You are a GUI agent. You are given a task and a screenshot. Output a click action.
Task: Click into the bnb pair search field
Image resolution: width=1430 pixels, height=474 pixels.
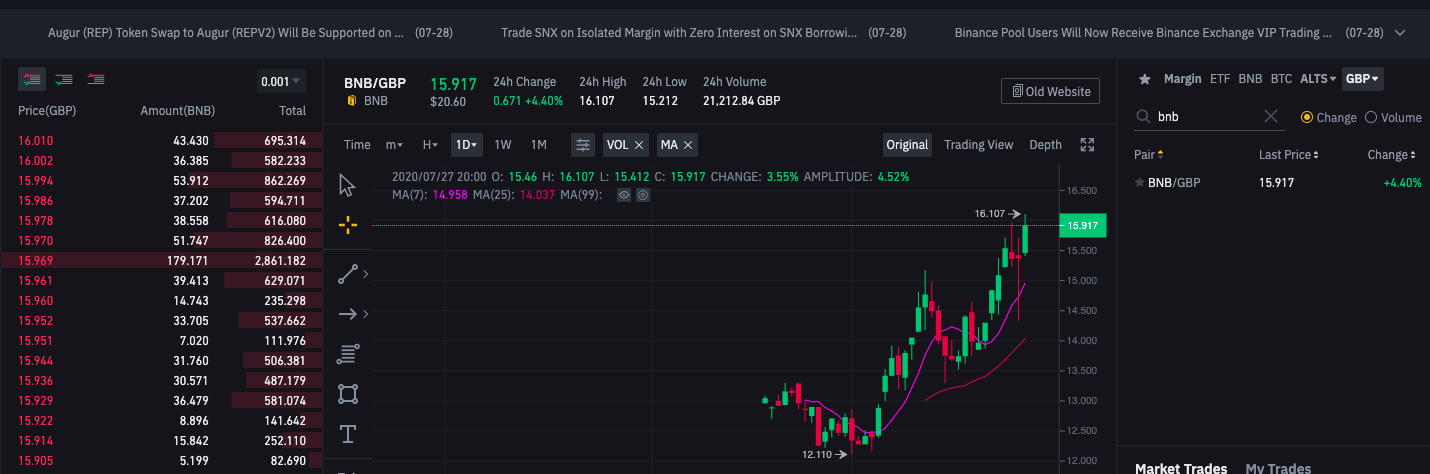point(1208,117)
